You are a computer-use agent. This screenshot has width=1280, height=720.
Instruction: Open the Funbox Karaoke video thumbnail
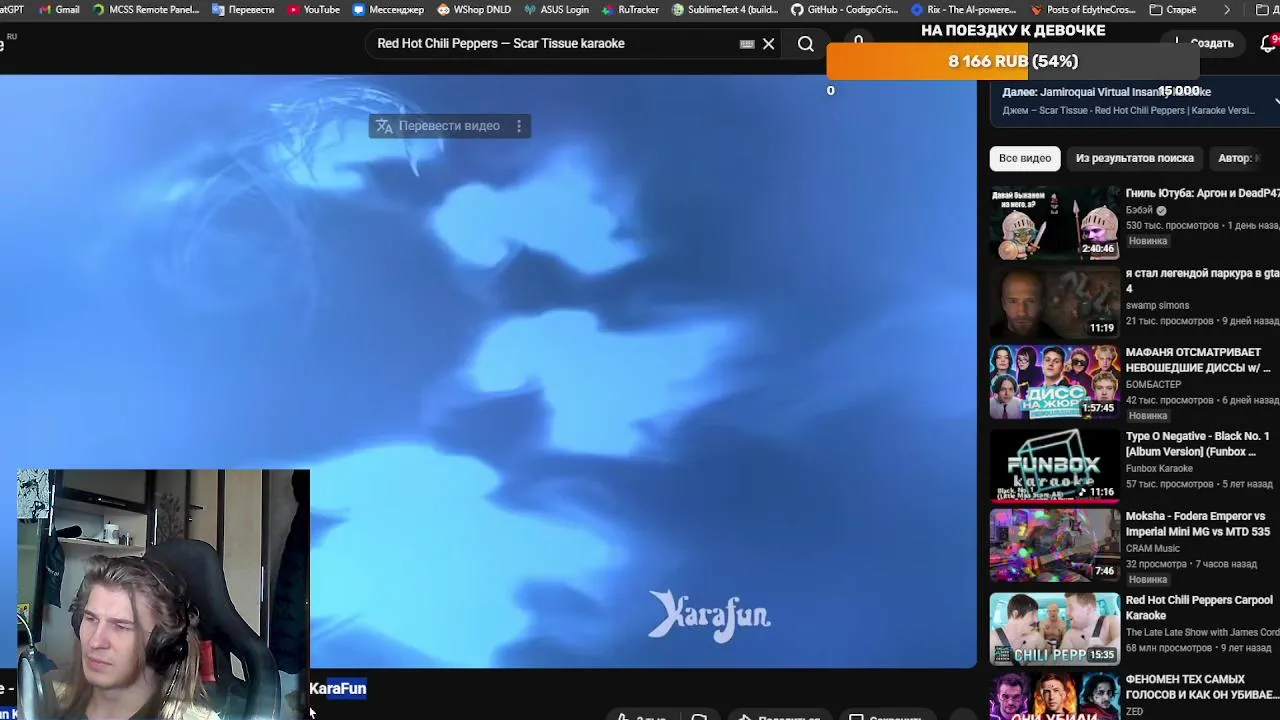1055,465
